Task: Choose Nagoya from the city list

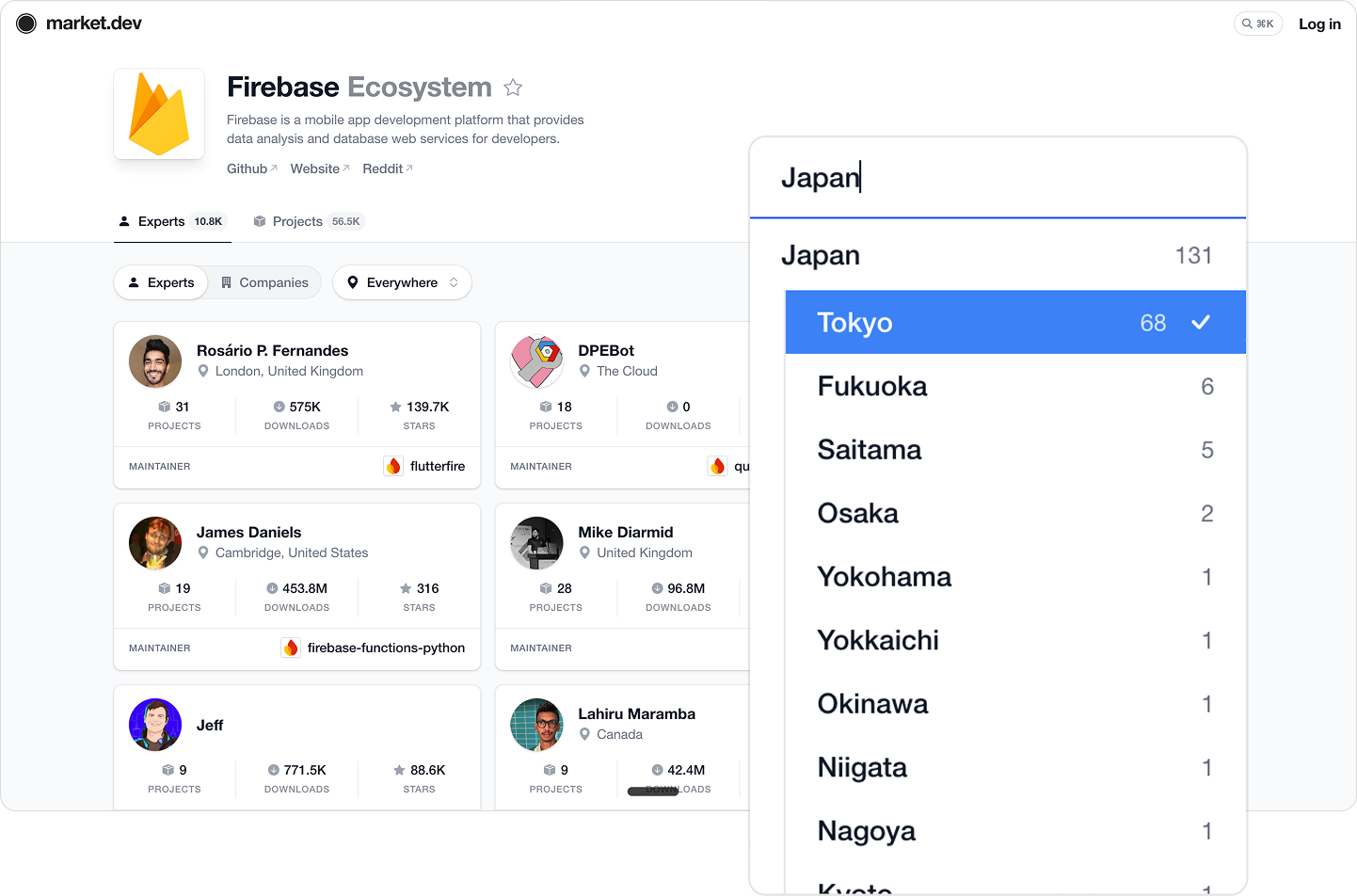Action: pyautogui.click(x=1015, y=831)
